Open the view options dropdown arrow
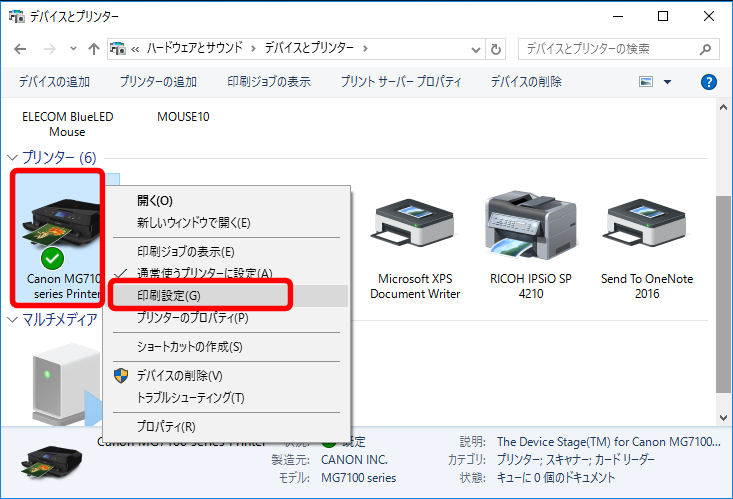 668,82
